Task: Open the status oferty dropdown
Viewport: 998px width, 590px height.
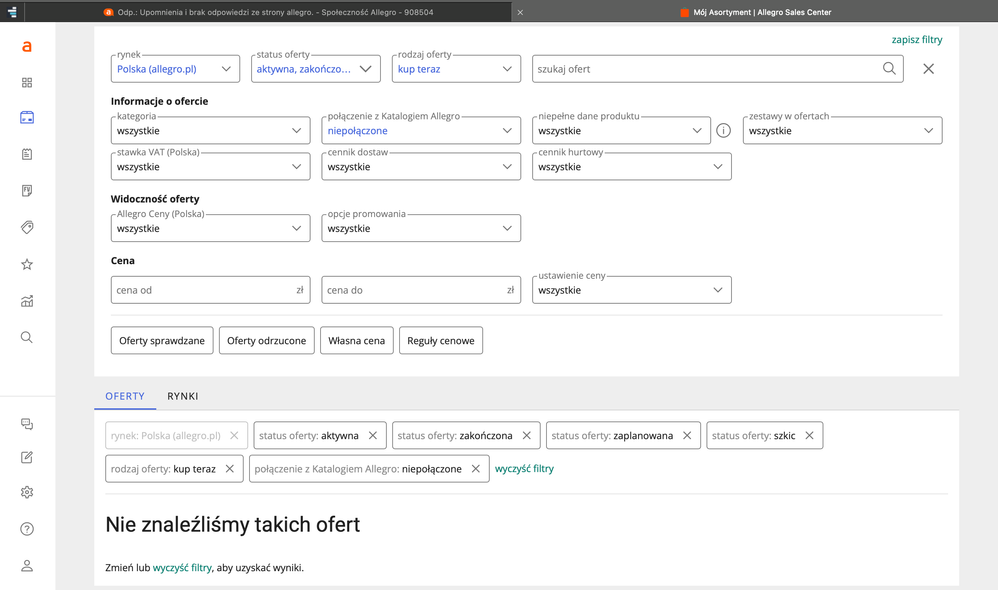Action: tap(316, 69)
